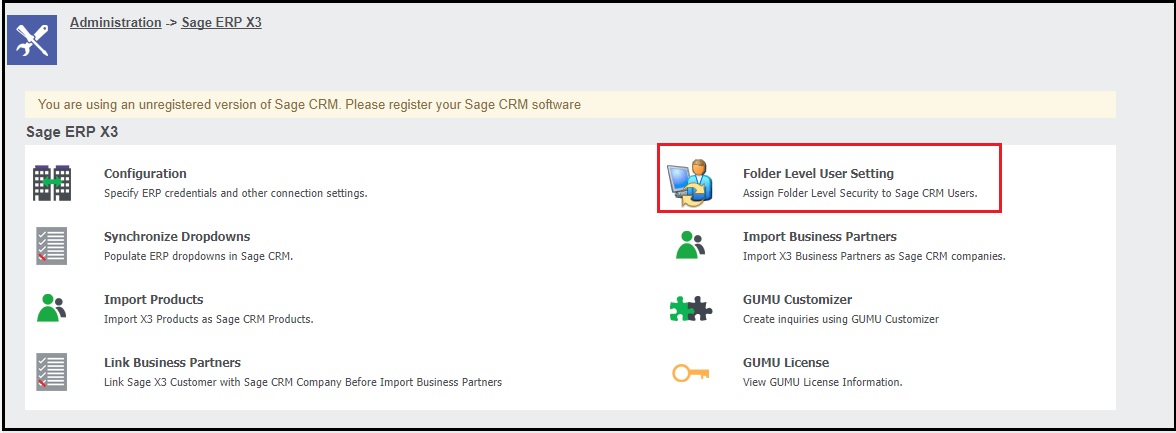Open the Import Products option
The width and height of the screenshot is (1176, 433).
coord(153,300)
